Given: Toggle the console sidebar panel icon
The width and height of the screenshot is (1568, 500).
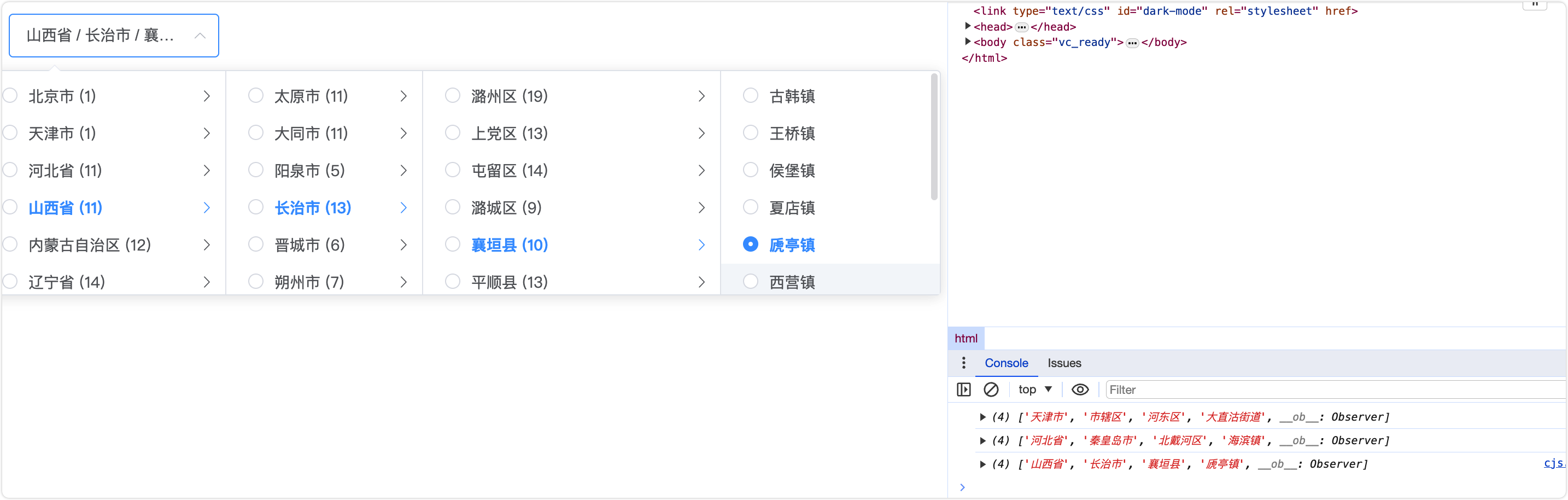Looking at the screenshot, I should pyautogui.click(x=963, y=389).
